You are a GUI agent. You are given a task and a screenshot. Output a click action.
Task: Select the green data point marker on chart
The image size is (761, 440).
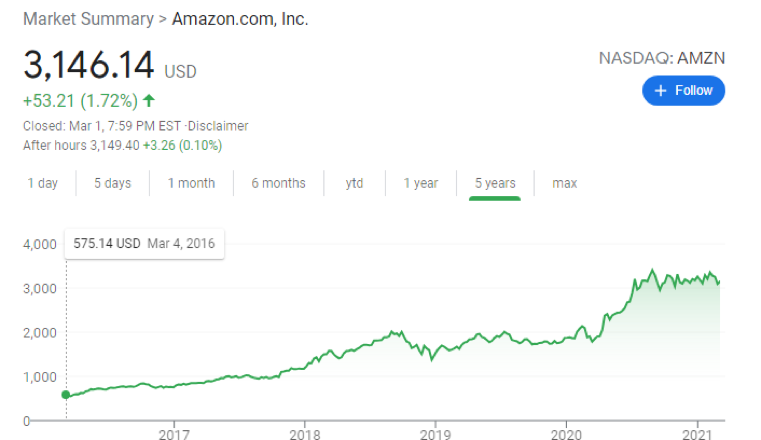pyautogui.click(x=66, y=395)
